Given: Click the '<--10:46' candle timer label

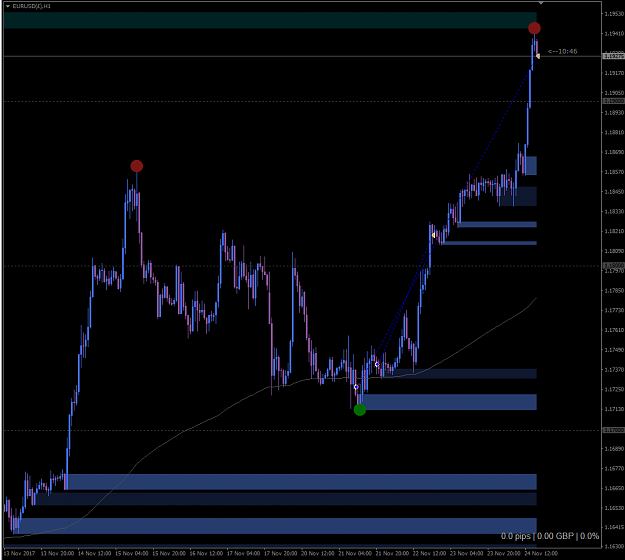Looking at the screenshot, I should pyautogui.click(x=562, y=51).
